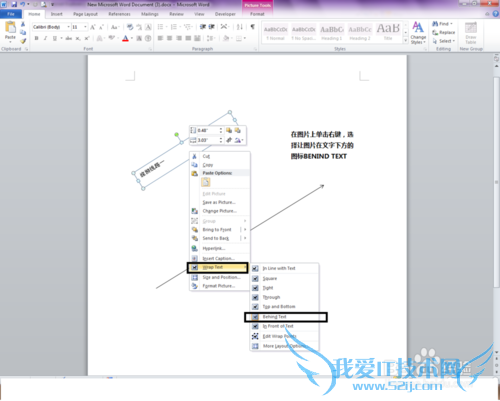Viewport: 500px width, 401px height.
Task: Click the Undo arrow in Quick Access Toolbar
Action: pos(23,4)
